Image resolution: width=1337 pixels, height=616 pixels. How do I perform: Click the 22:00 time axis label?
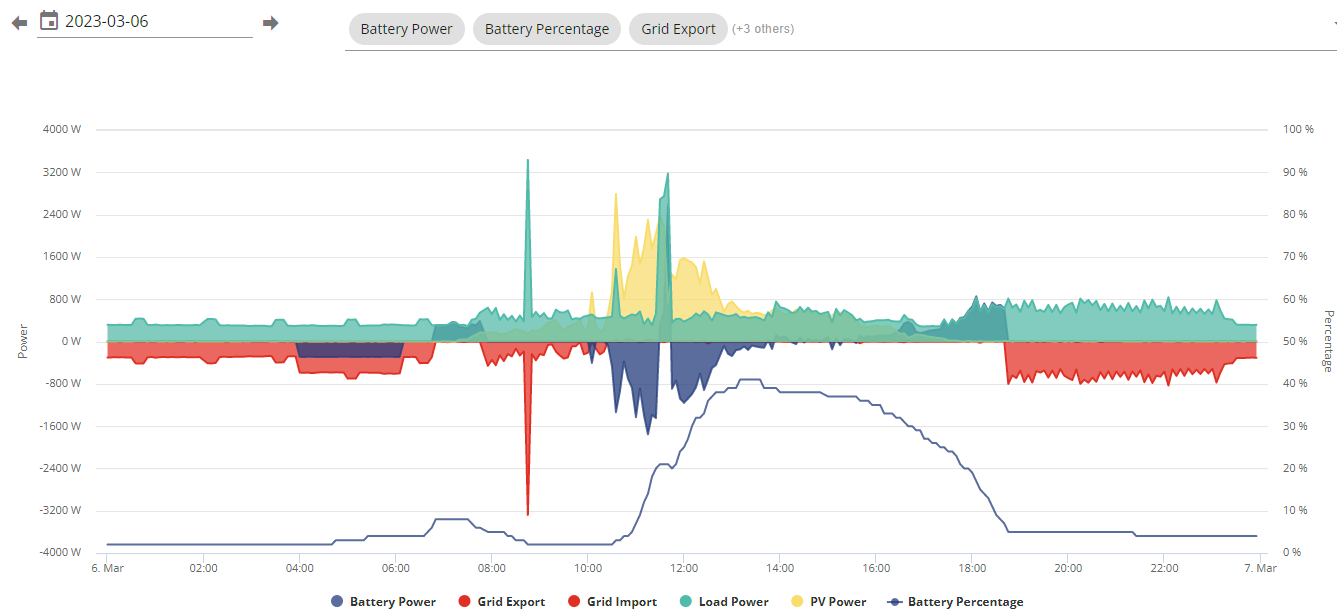tap(1164, 568)
